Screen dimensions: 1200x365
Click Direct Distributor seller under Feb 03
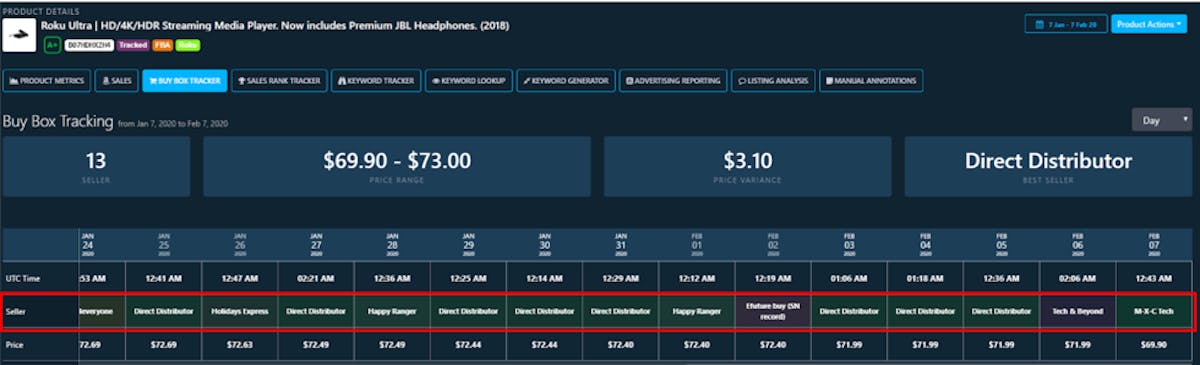coord(848,311)
